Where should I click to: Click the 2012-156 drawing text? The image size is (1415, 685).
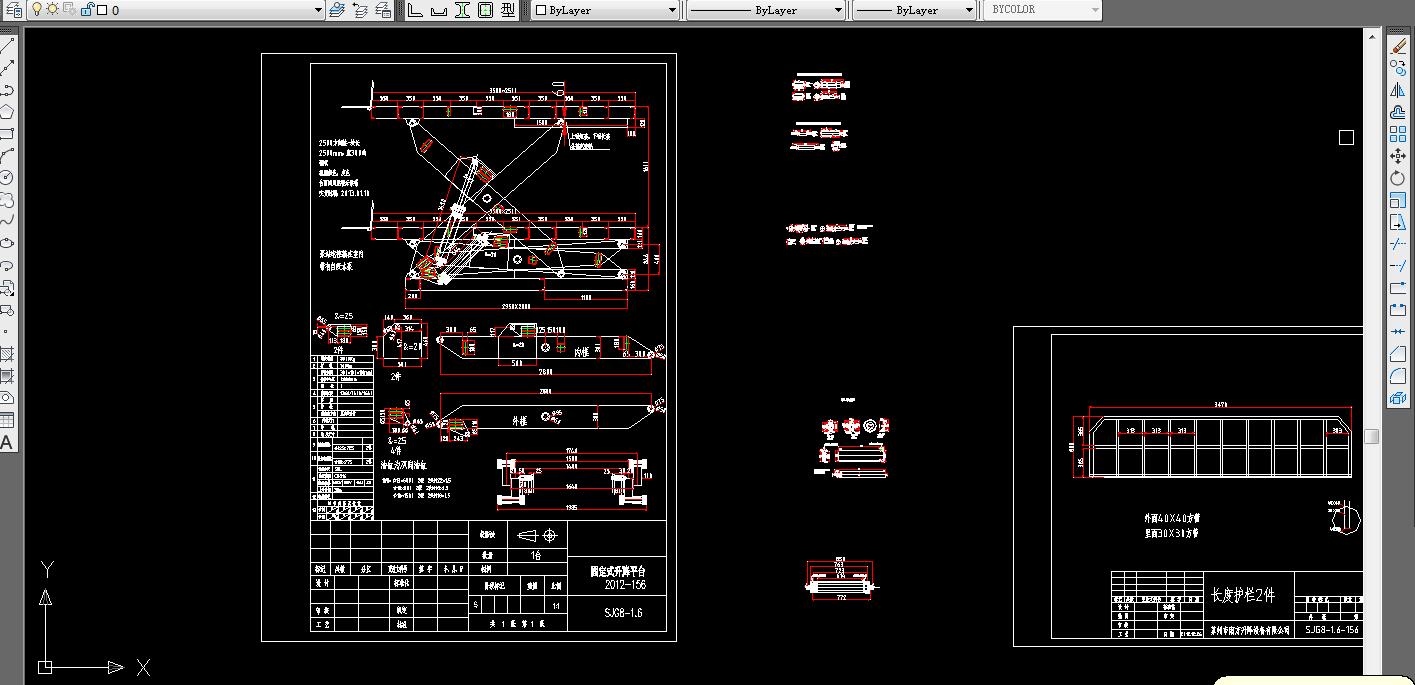click(626, 585)
